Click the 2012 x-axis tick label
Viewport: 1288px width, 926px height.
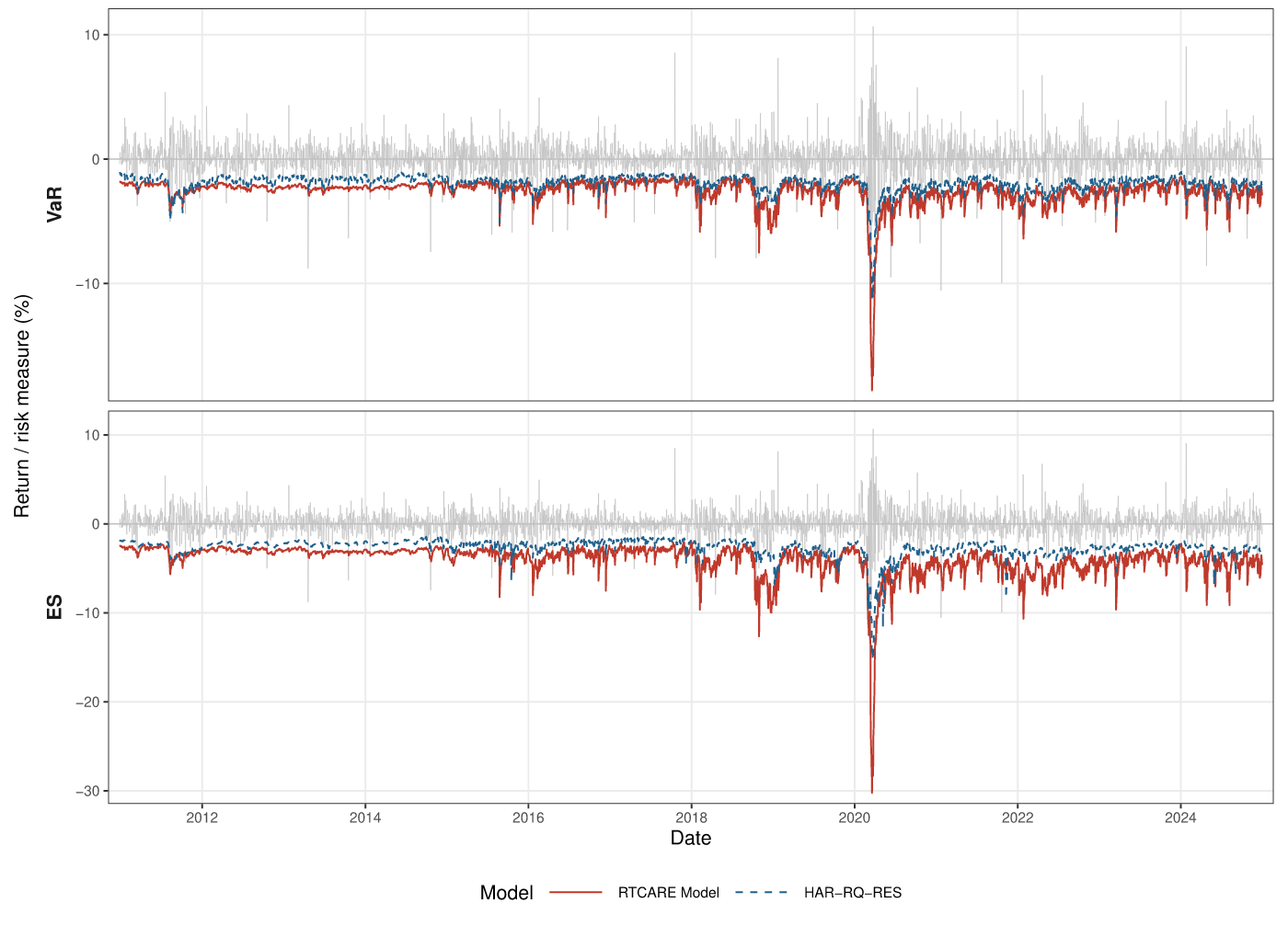(x=202, y=817)
